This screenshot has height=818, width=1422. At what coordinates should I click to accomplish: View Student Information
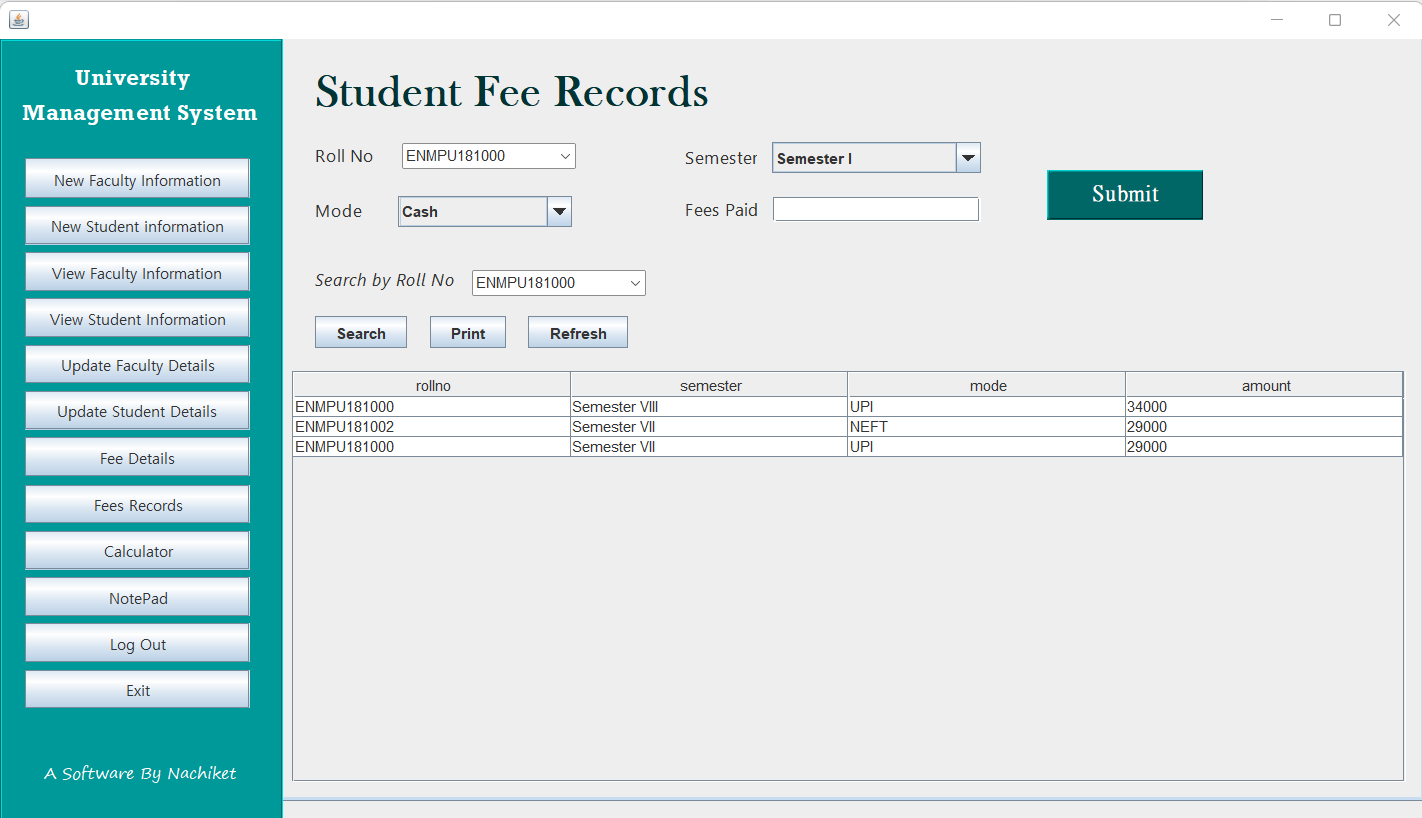coord(137,318)
